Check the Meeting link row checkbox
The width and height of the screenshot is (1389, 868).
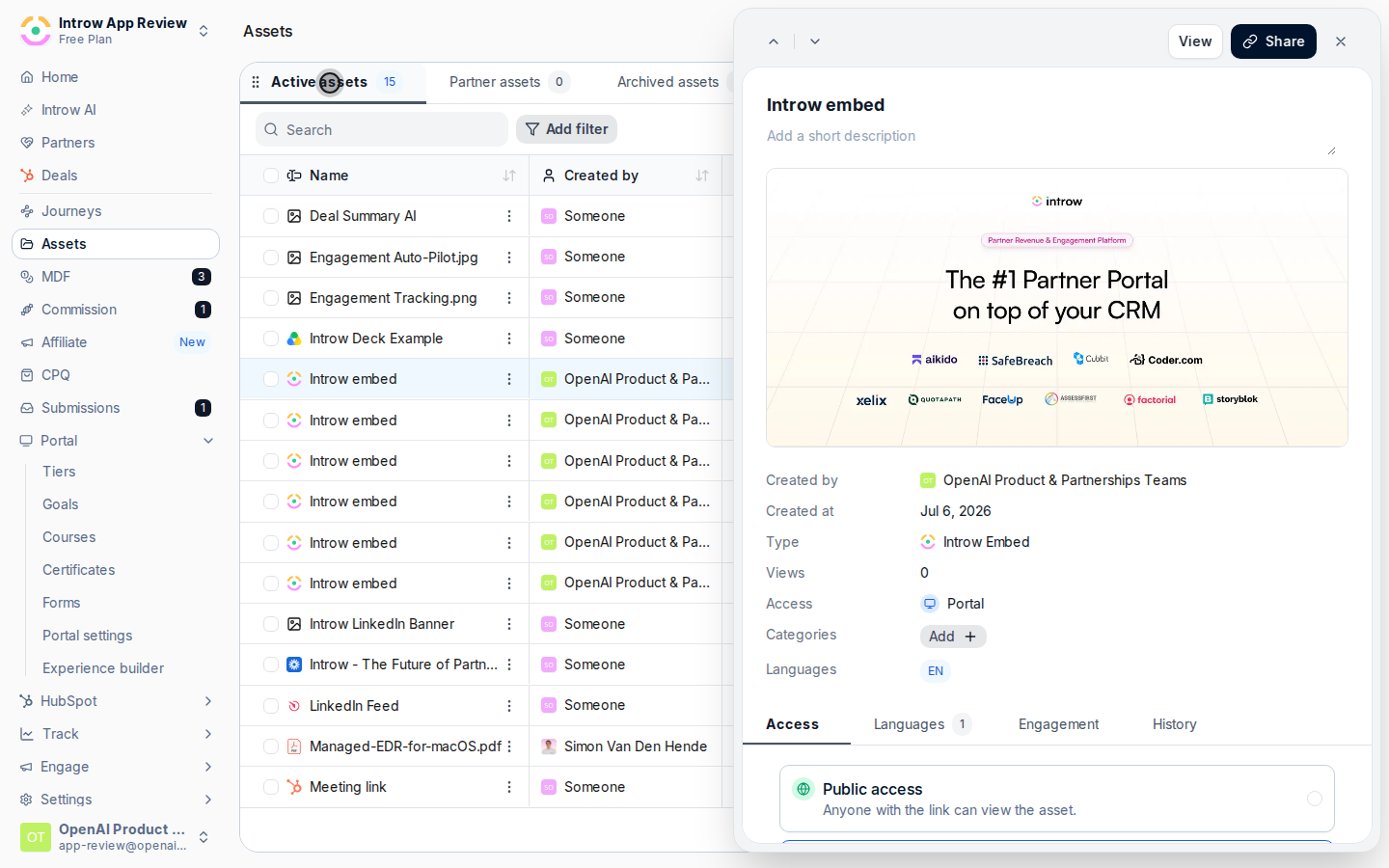pos(271,787)
